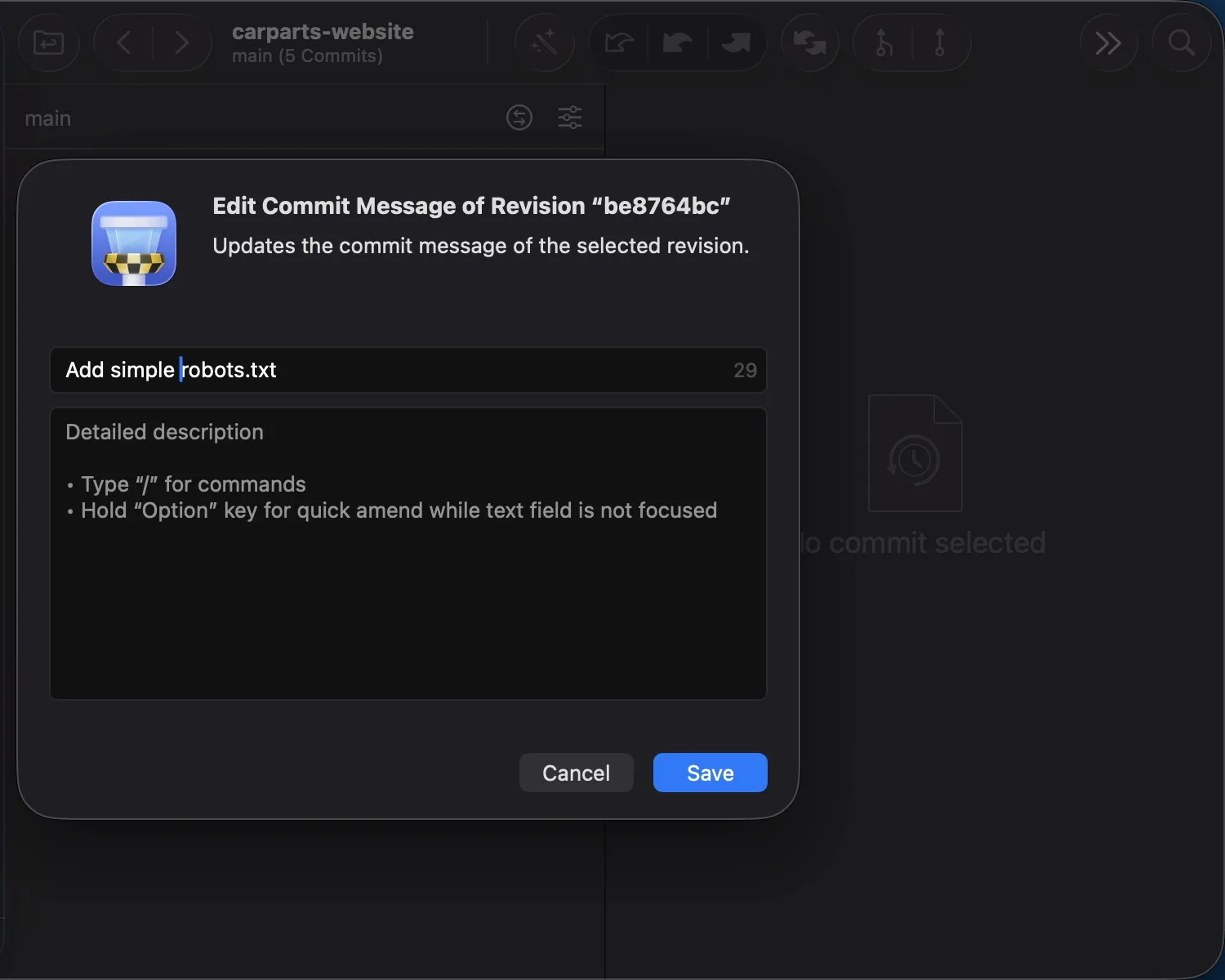Open history view options sliders icon
Screen dimensions: 1225x980
click(x=570, y=118)
